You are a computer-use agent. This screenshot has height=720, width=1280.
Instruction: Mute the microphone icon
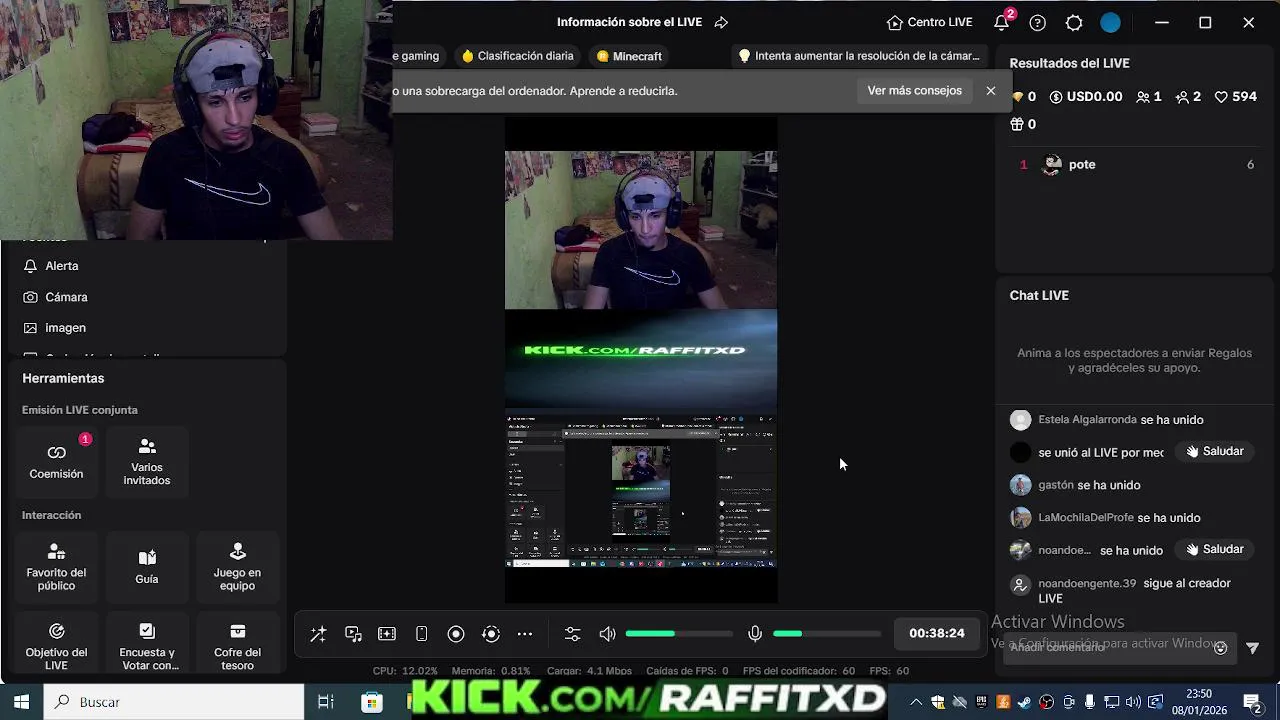click(x=755, y=634)
